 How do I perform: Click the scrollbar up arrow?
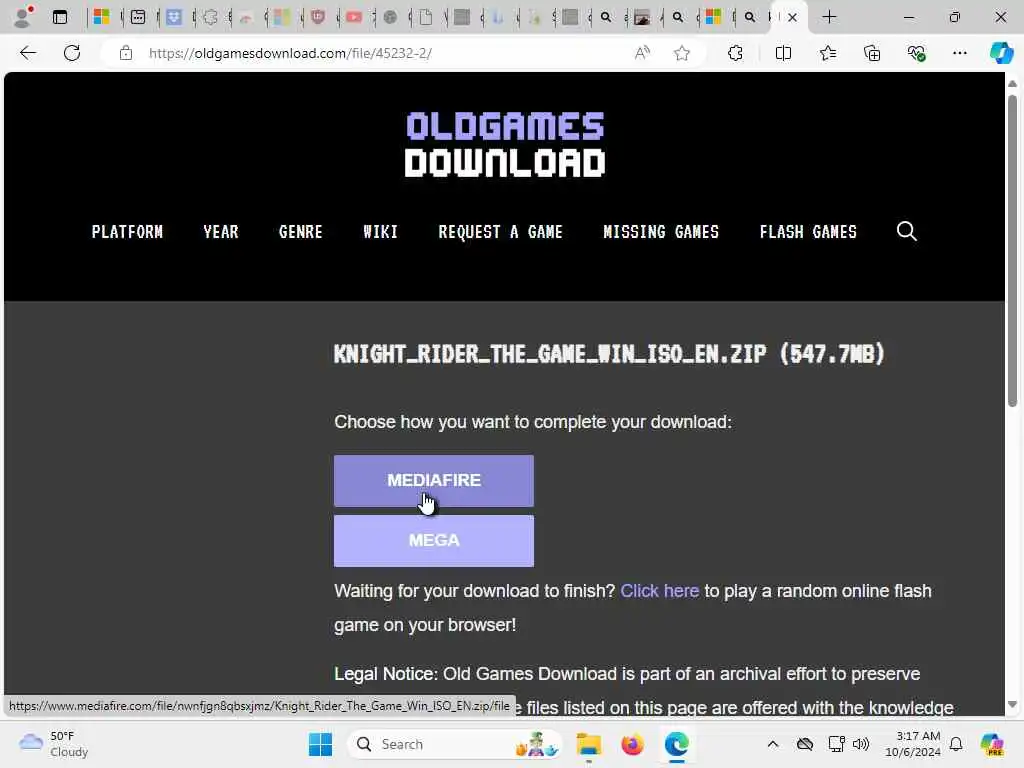[x=1012, y=84]
